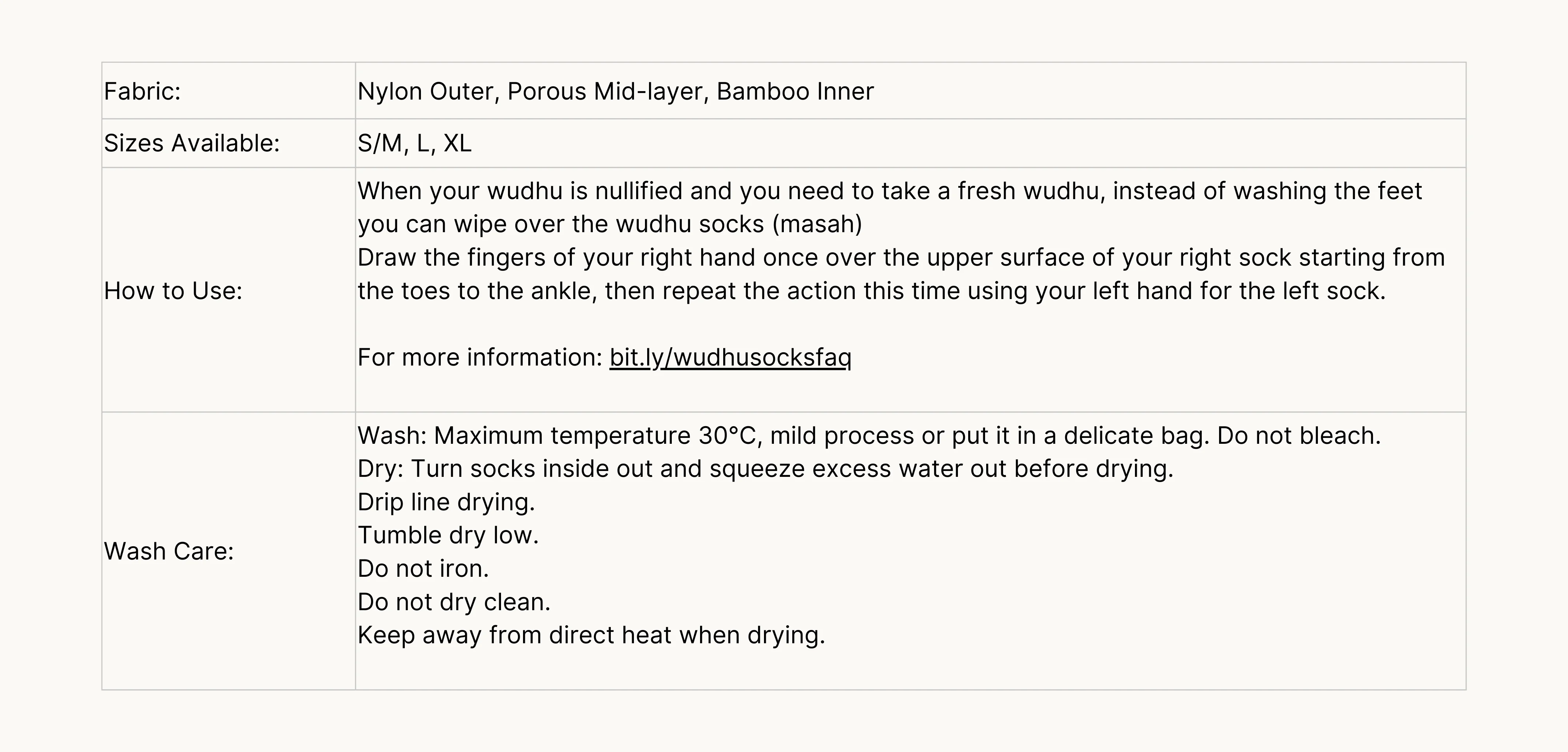Click the "Draw the fingers of your right hand" line
This screenshot has width=1568, height=752.
[901, 258]
